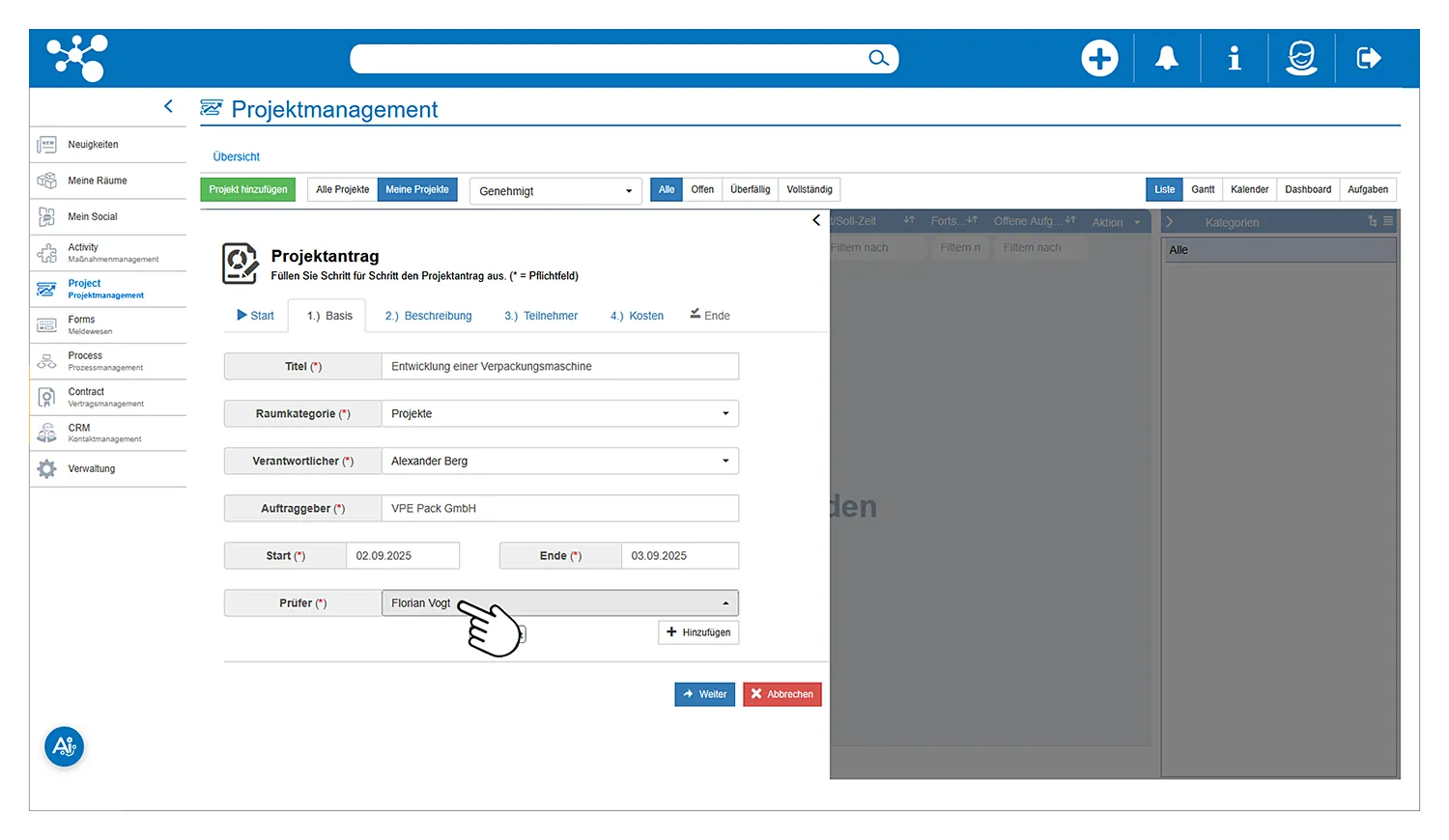Open user profile avatar icon
Viewport: 1449px width, 840px height.
tap(1301, 59)
